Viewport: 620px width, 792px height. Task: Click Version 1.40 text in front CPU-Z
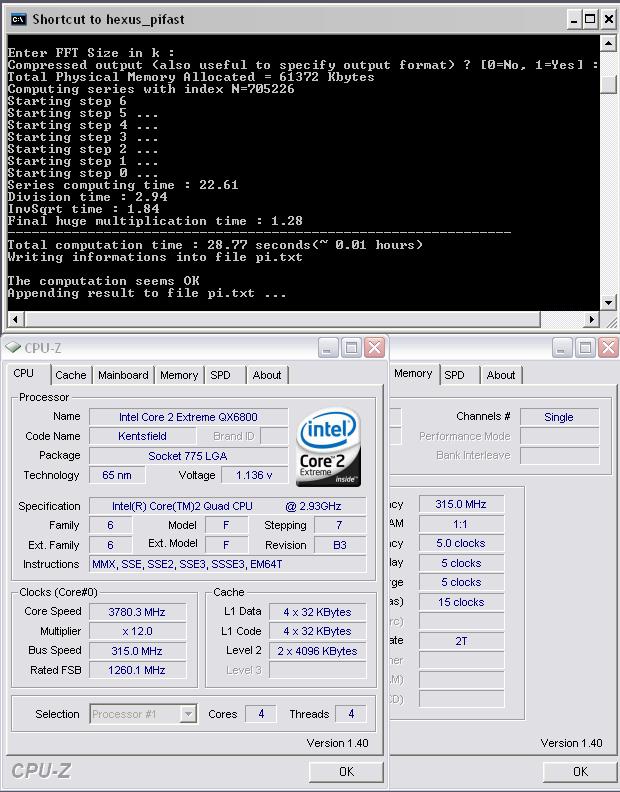(x=337, y=743)
